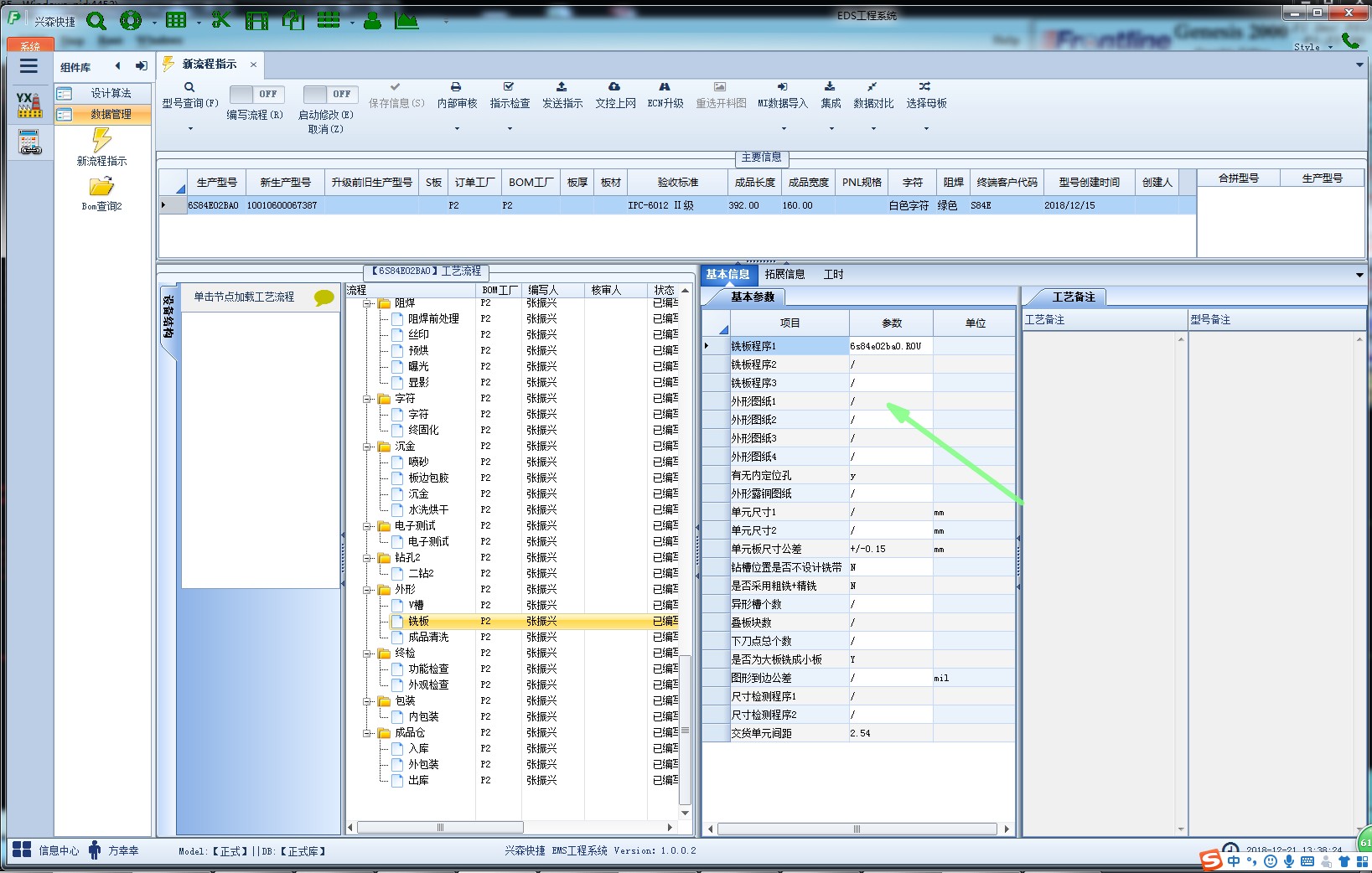Select the 新流程指示 document tab

point(210,64)
